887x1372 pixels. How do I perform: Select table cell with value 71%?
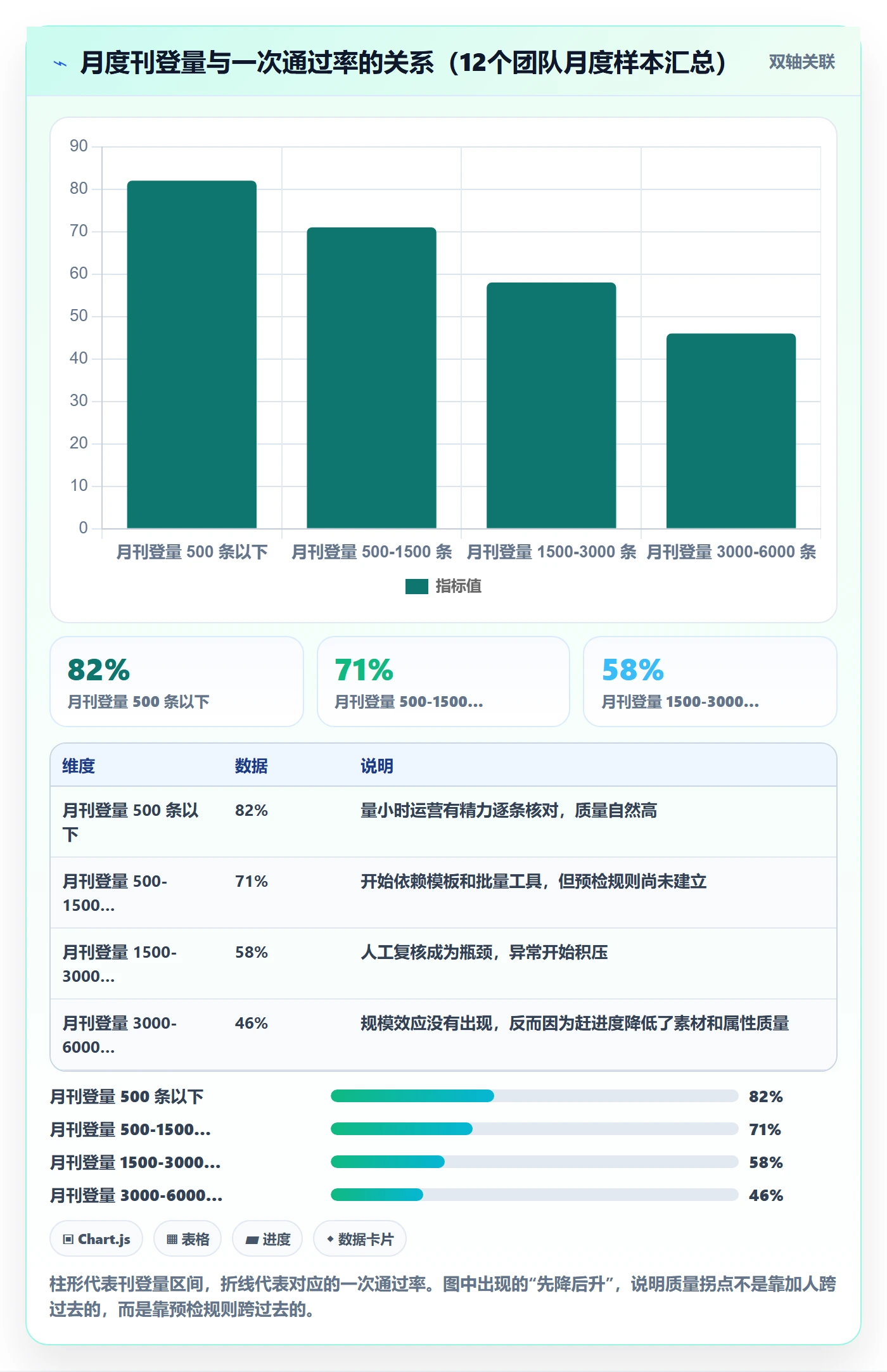click(252, 882)
